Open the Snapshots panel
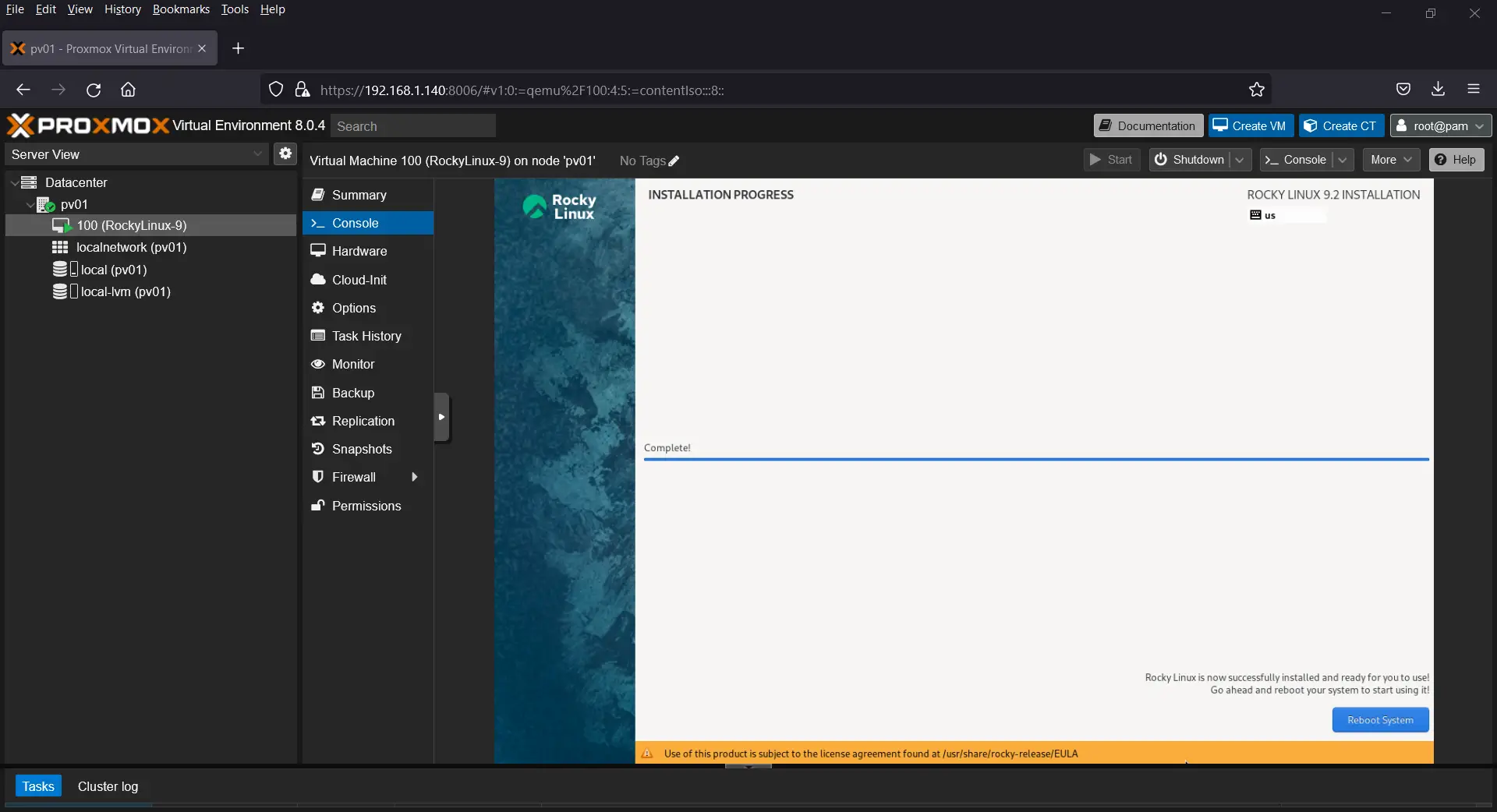The image size is (1497, 812). 368,449
